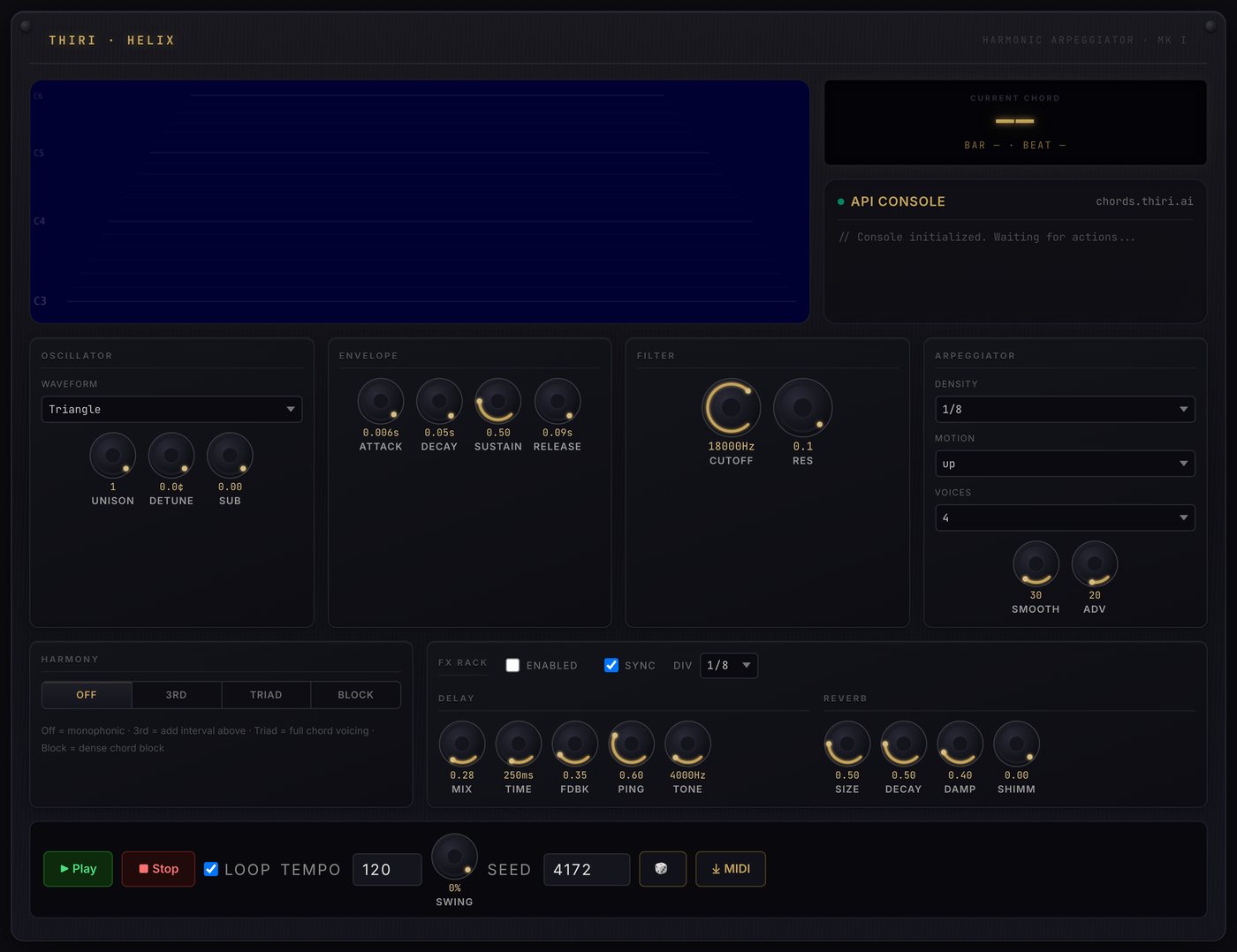Open the Motion up dropdown
The image size is (1237, 952).
pos(1065,464)
